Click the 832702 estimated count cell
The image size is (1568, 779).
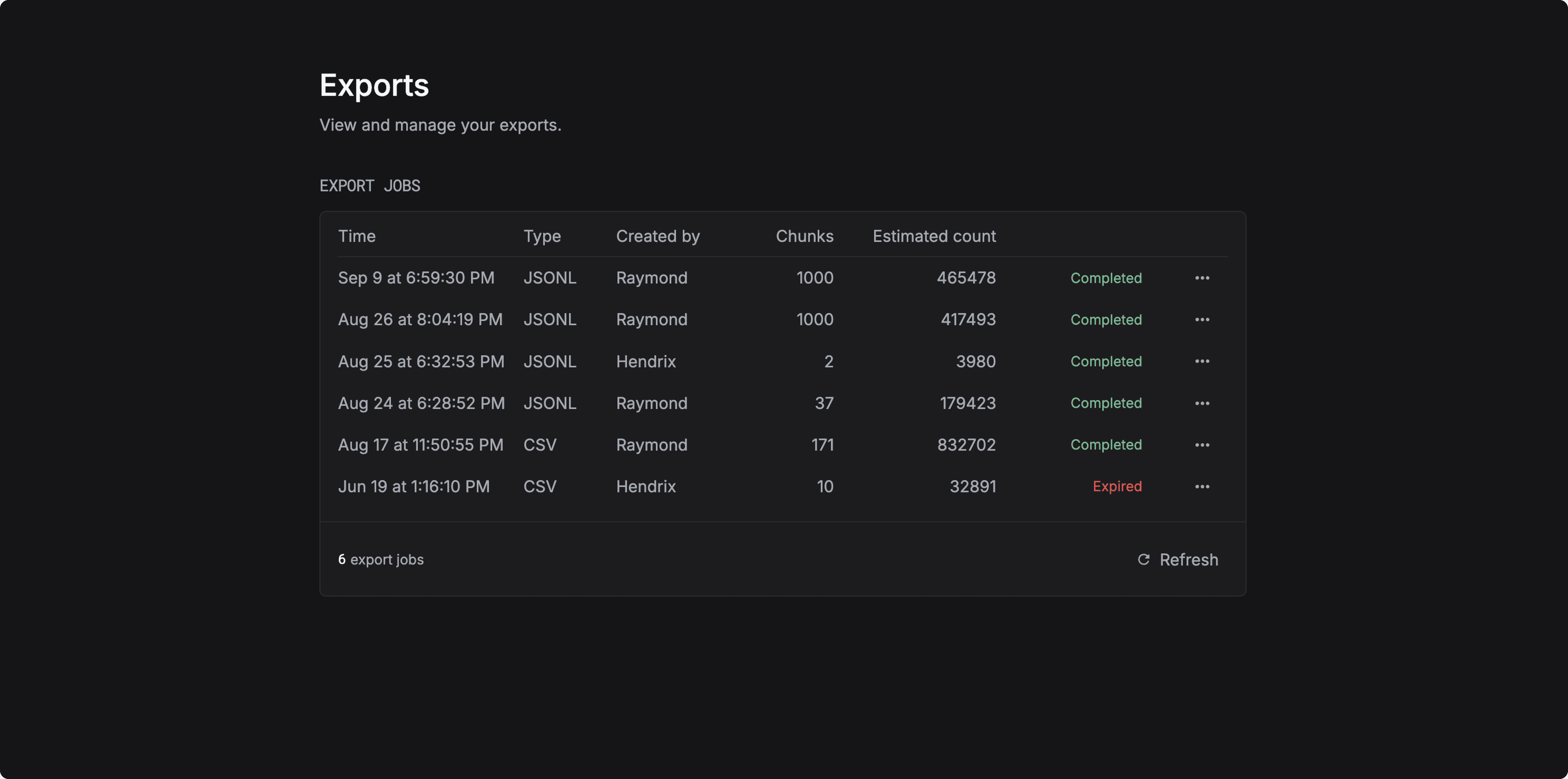point(966,445)
